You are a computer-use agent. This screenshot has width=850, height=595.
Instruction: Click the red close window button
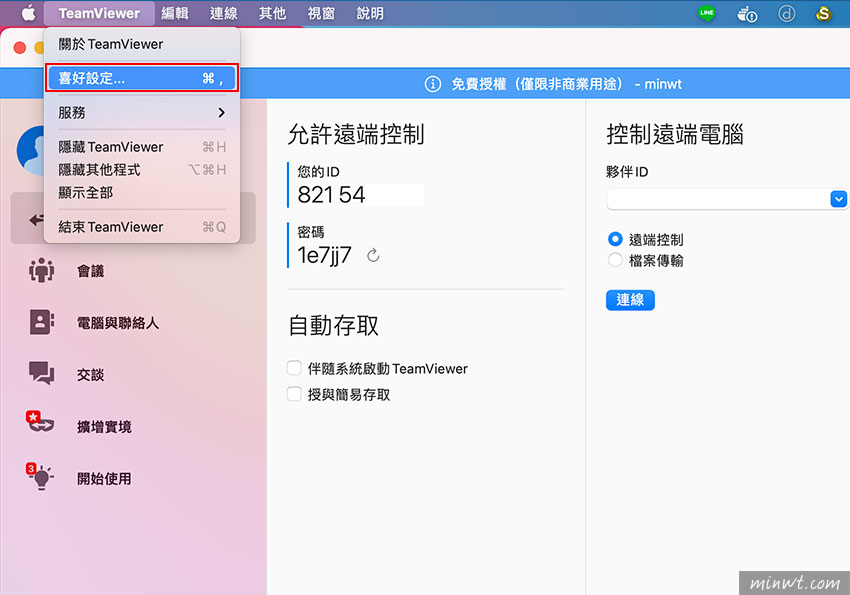click(x=20, y=48)
